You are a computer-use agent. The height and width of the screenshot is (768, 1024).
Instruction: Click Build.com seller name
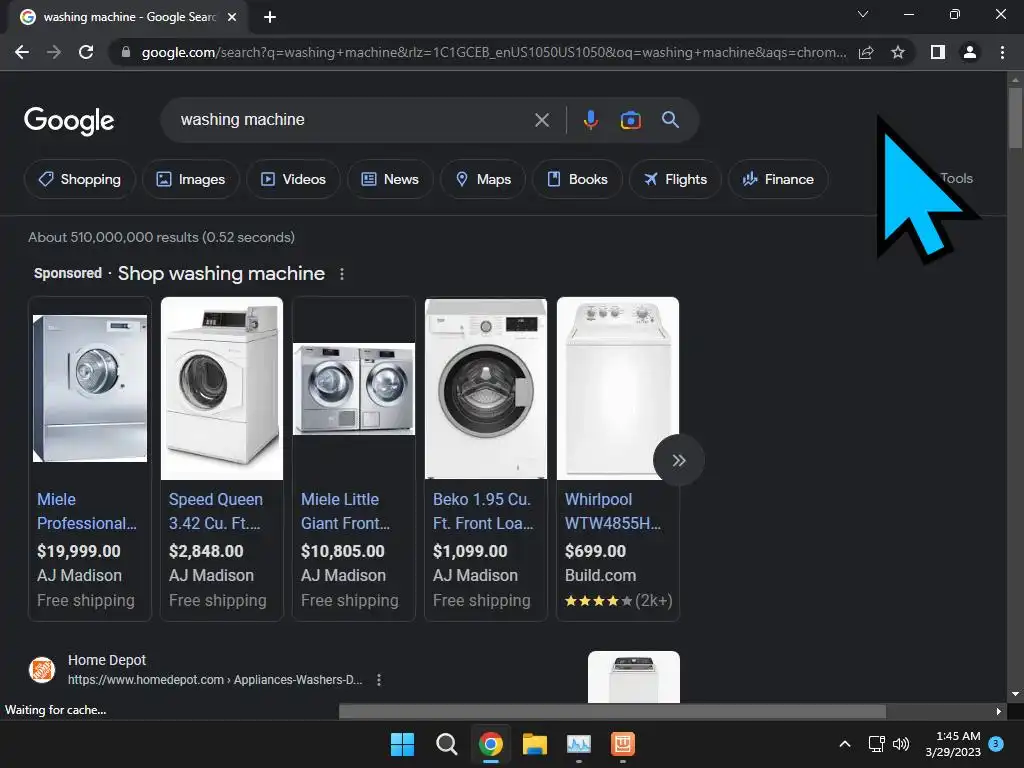click(600, 575)
